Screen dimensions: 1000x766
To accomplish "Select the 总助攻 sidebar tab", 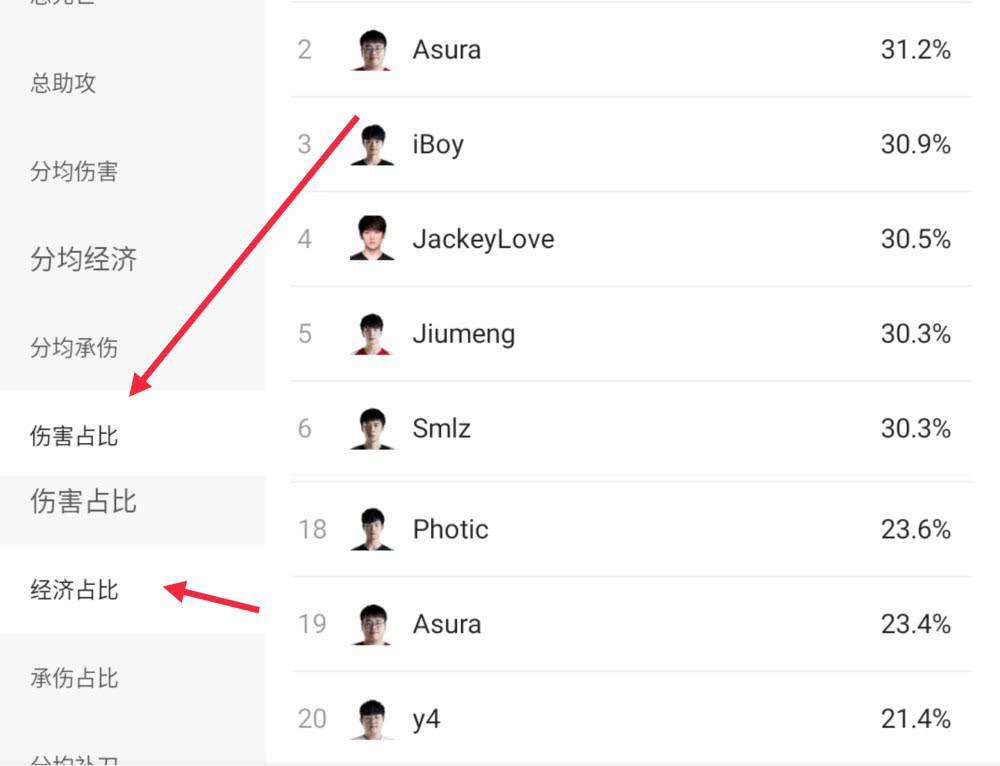I will click(x=63, y=83).
